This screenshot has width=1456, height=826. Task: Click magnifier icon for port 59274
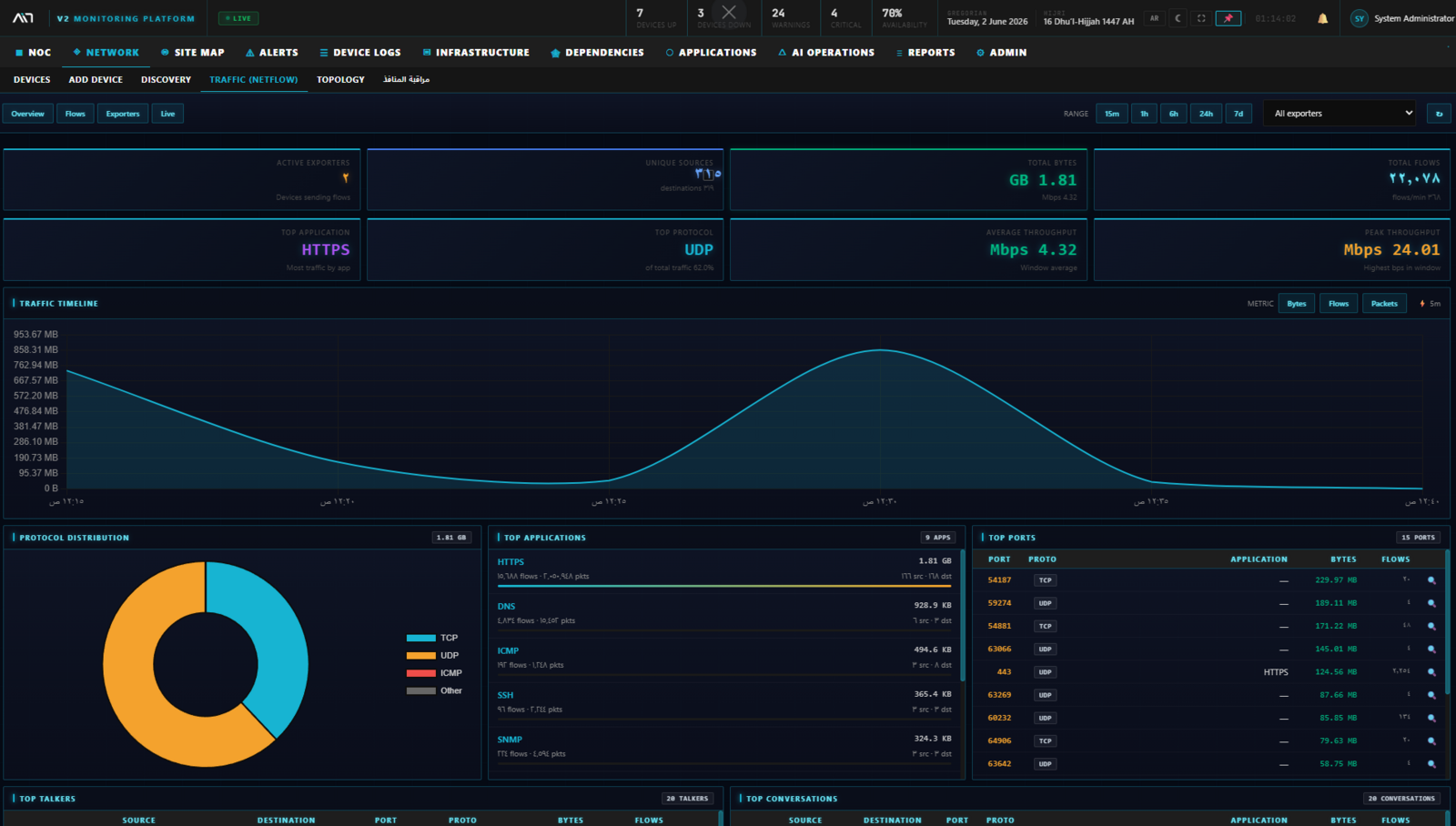(x=1431, y=603)
